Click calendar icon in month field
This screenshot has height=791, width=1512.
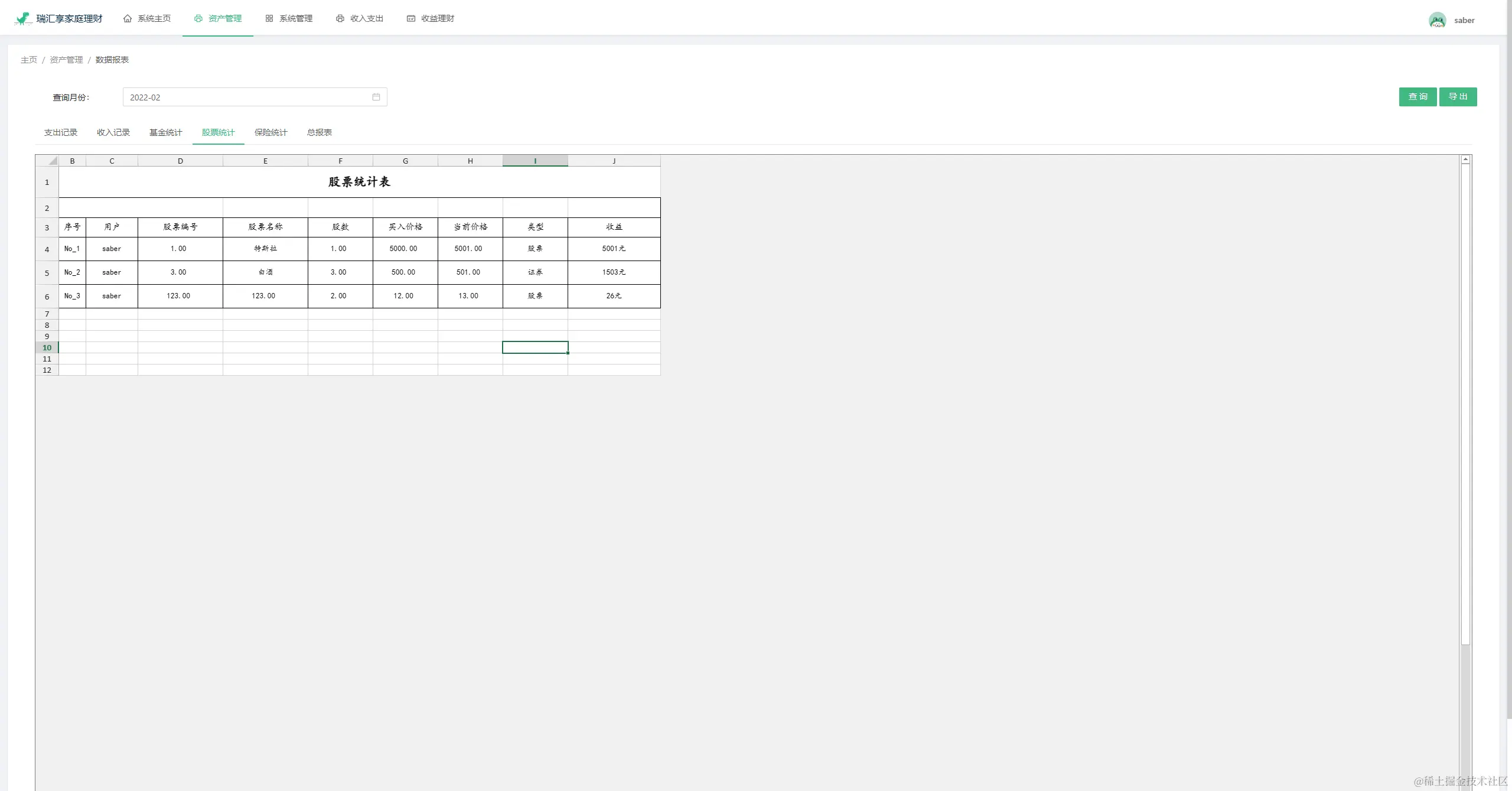coord(376,97)
